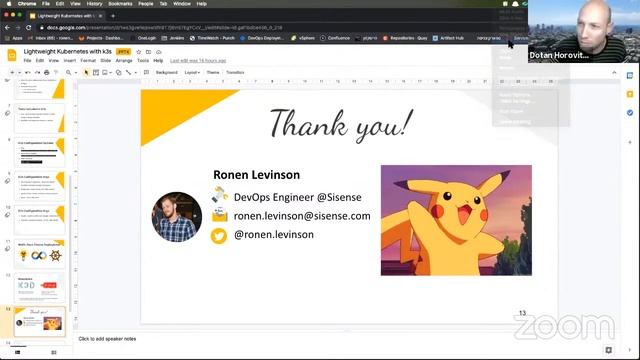Viewport: 640px width, 360px height.
Task: Check the cloud document status icon
Action: pyautogui.click(x=159, y=52)
